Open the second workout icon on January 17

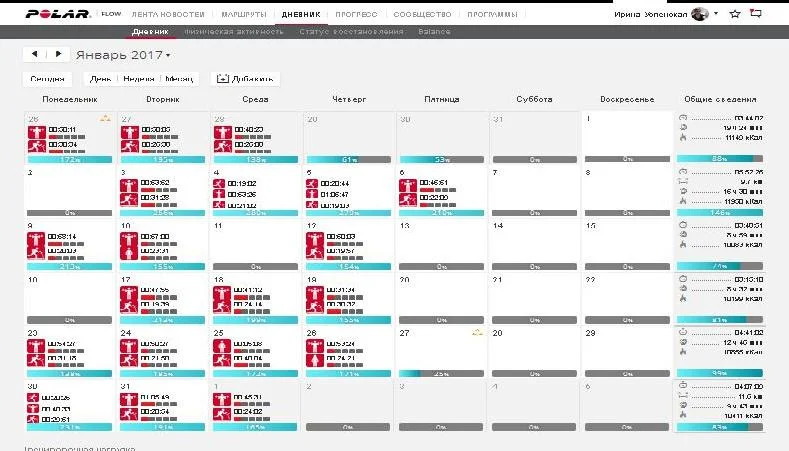pyautogui.click(x=129, y=307)
